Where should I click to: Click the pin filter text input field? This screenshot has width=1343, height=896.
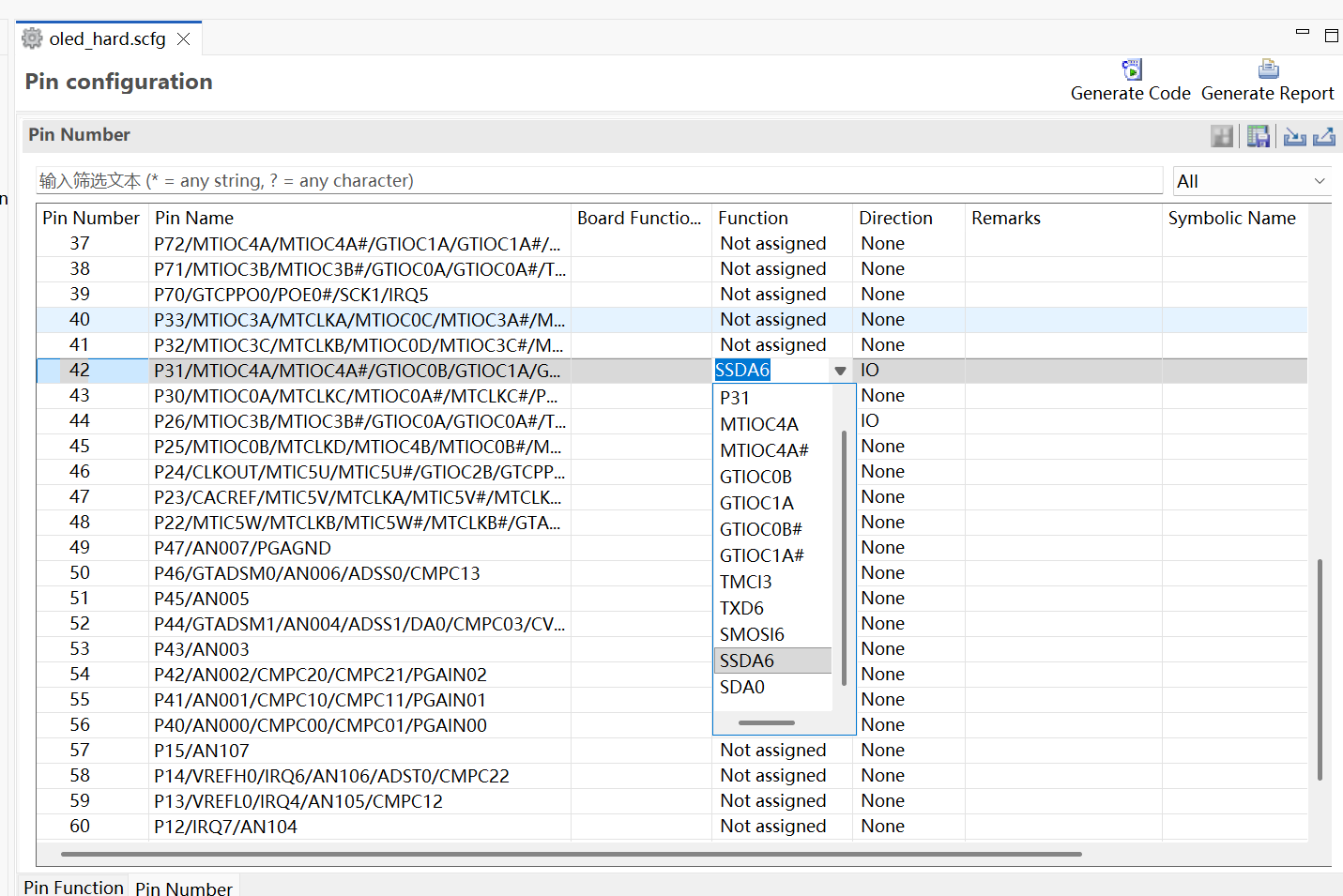599,180
